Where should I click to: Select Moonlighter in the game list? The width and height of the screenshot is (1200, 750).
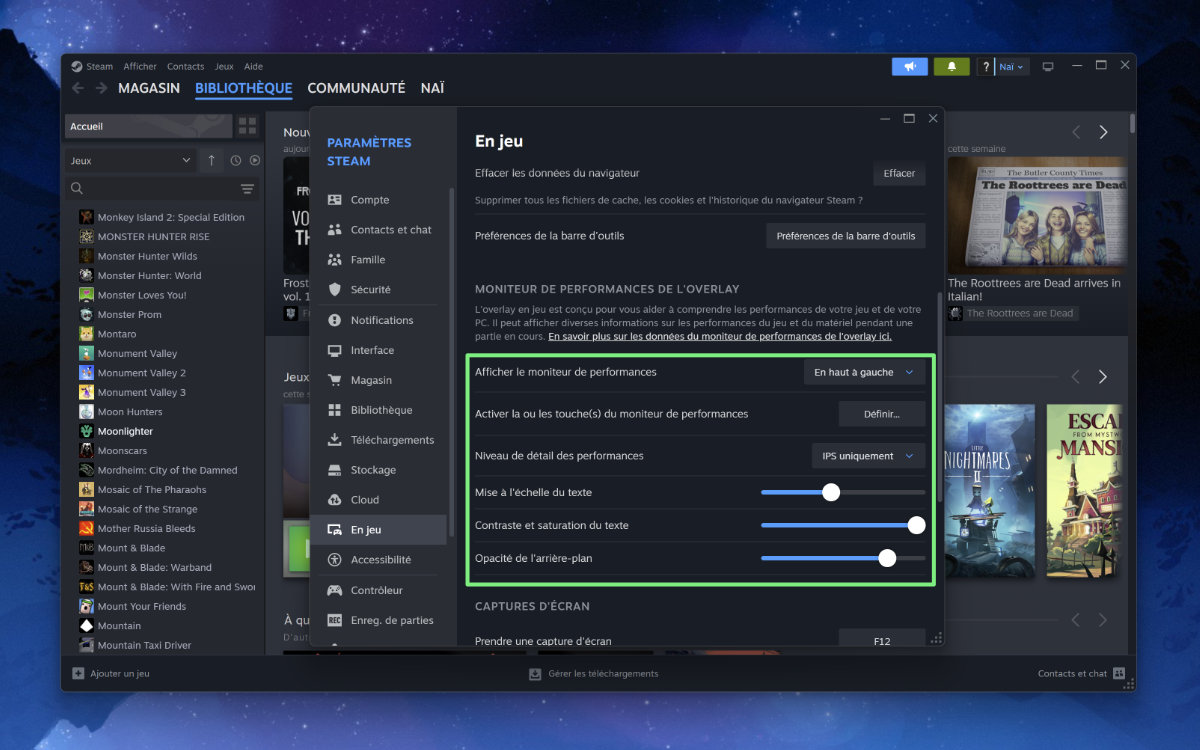(x=125, y=431)
